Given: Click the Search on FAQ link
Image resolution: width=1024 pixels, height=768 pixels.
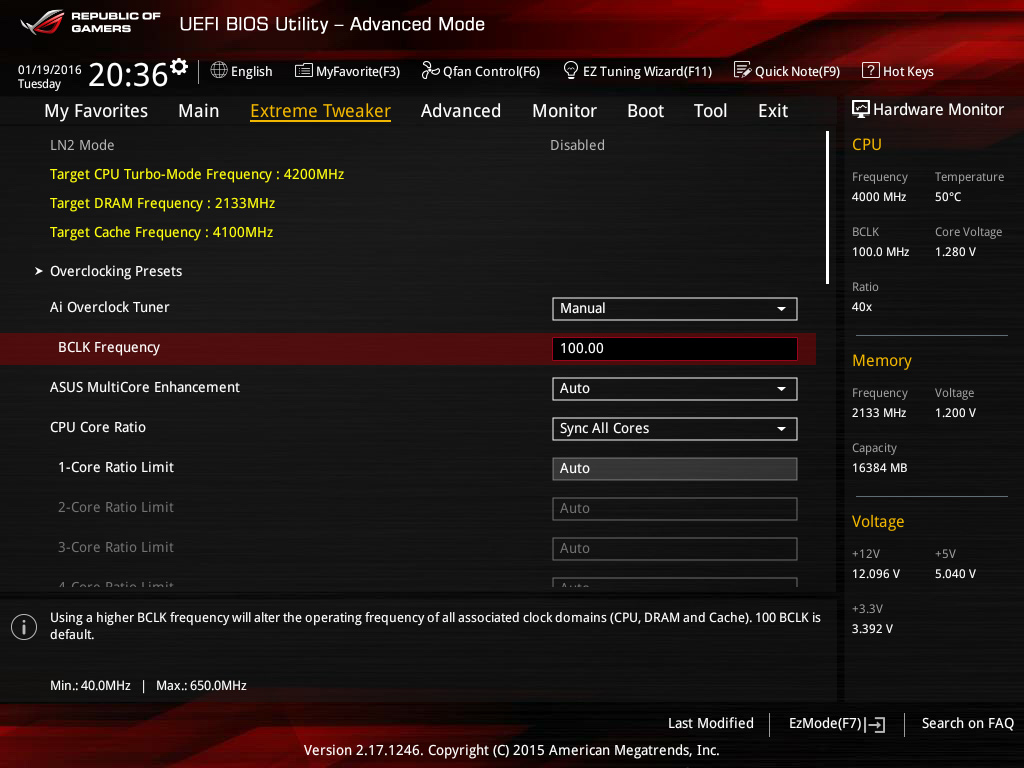Looking at the screenshot, I should pyautogui.click(x=967, y=724).
